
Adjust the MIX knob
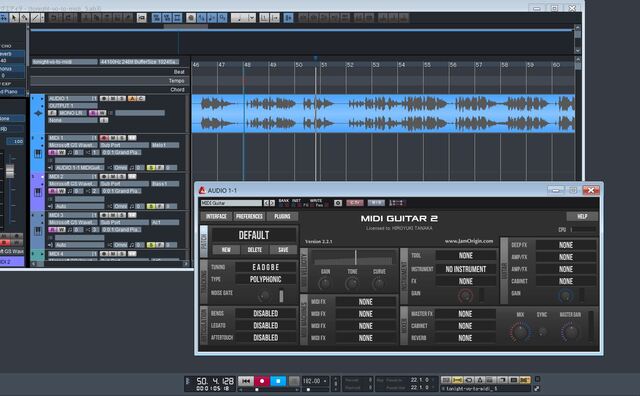520,332
